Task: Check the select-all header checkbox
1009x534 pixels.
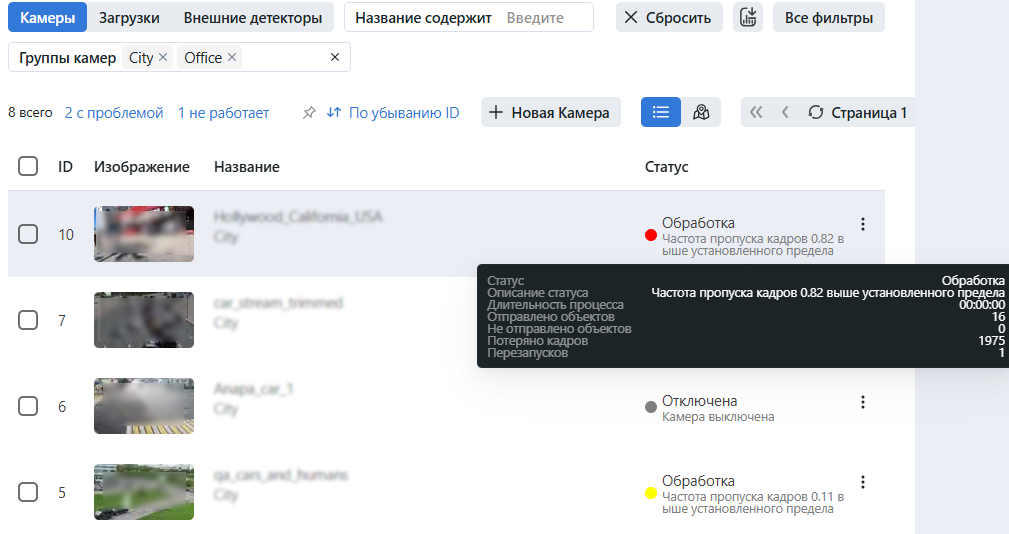Action: [x=28, y=166]
